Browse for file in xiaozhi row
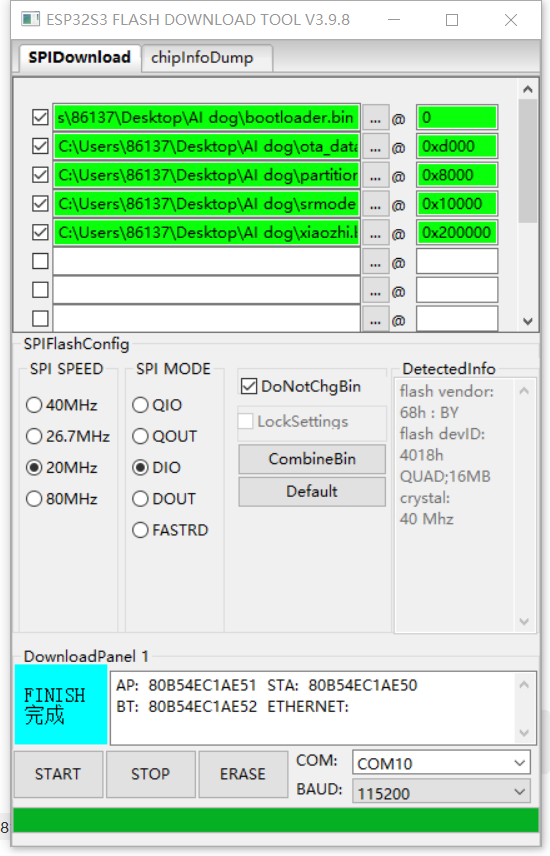The image size is (550, 856). coord(375,233)
